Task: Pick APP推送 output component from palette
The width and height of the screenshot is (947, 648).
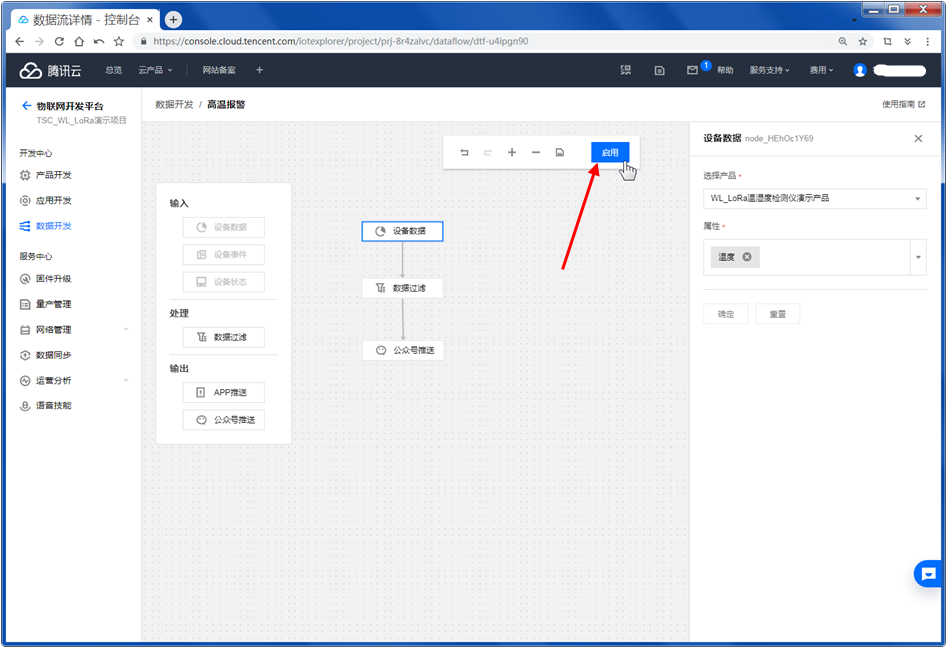Action: pyautogui.click(x=223, y=393)
